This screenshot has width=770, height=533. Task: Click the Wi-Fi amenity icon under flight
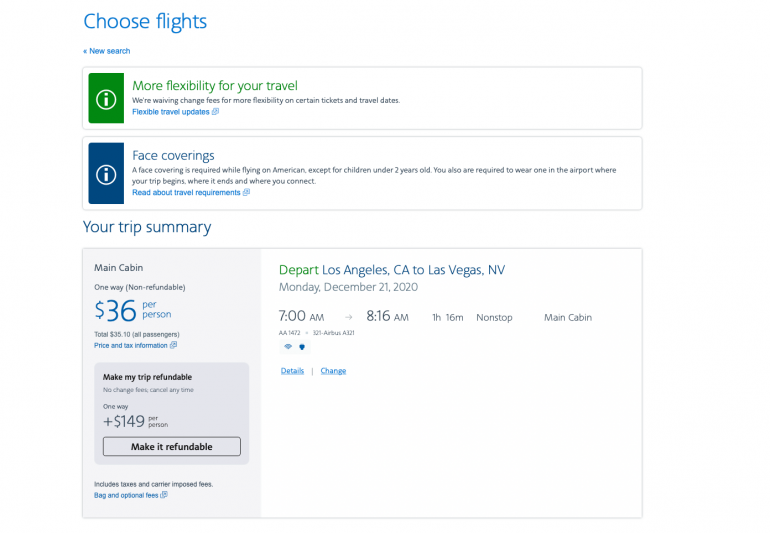pyautogui.click(x=288, y=347)
